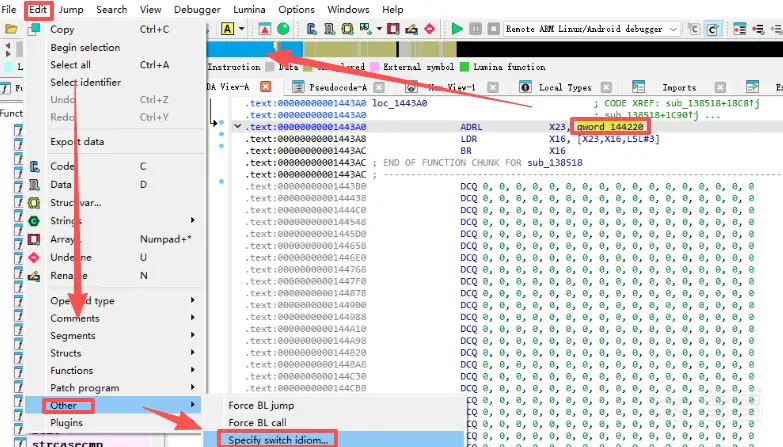783x447 pixels.
Task: Click the toolbar Data conversion icon
Action: point(329,29)
